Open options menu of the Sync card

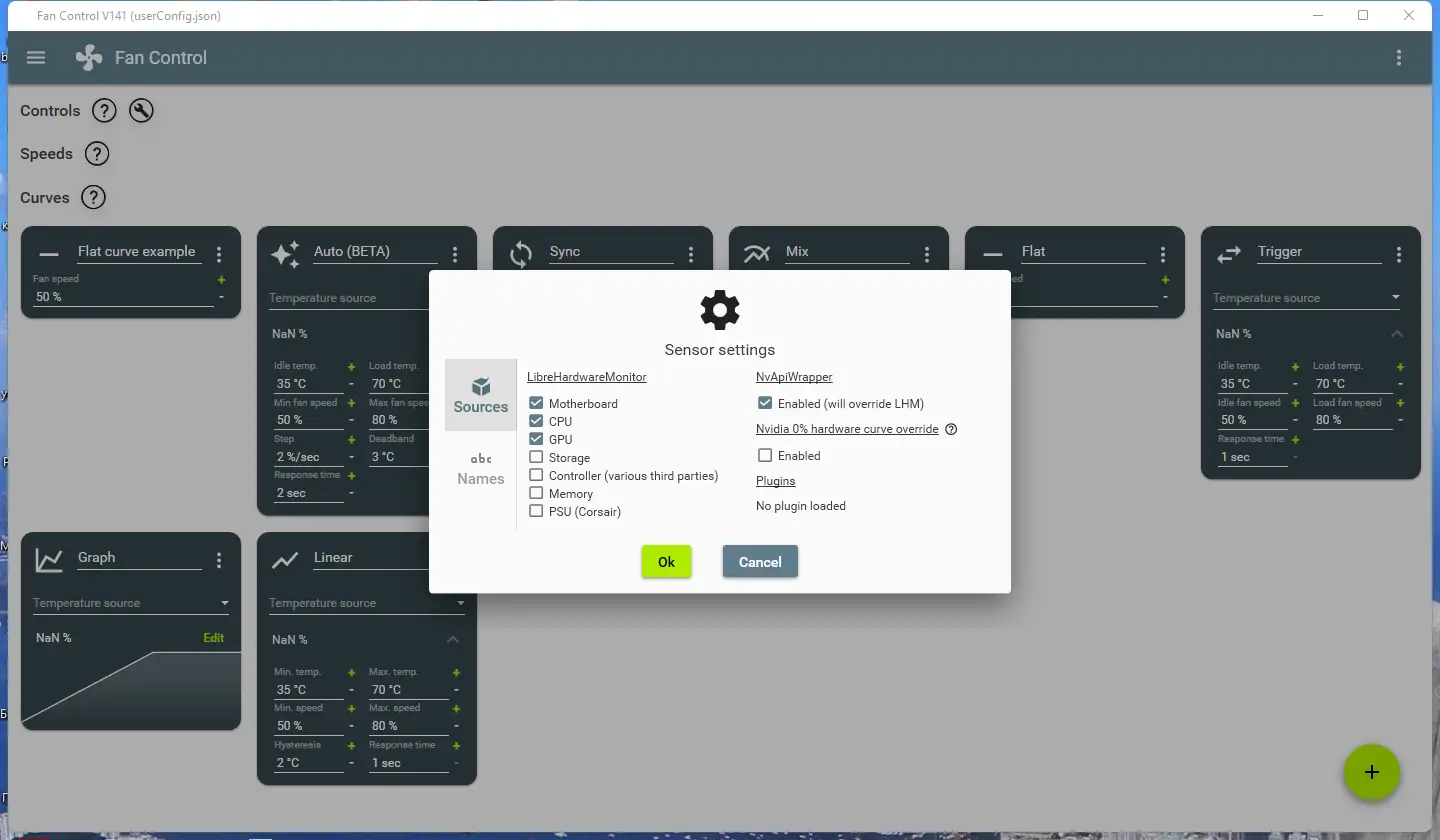click(691, 255)
